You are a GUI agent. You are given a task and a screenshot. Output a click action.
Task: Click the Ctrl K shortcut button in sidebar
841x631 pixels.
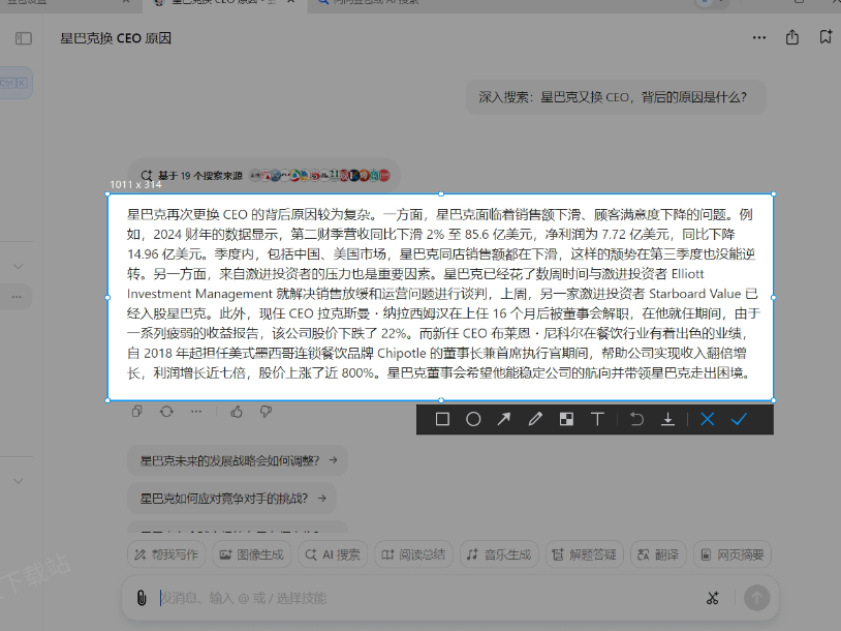[x=14, y=83]
